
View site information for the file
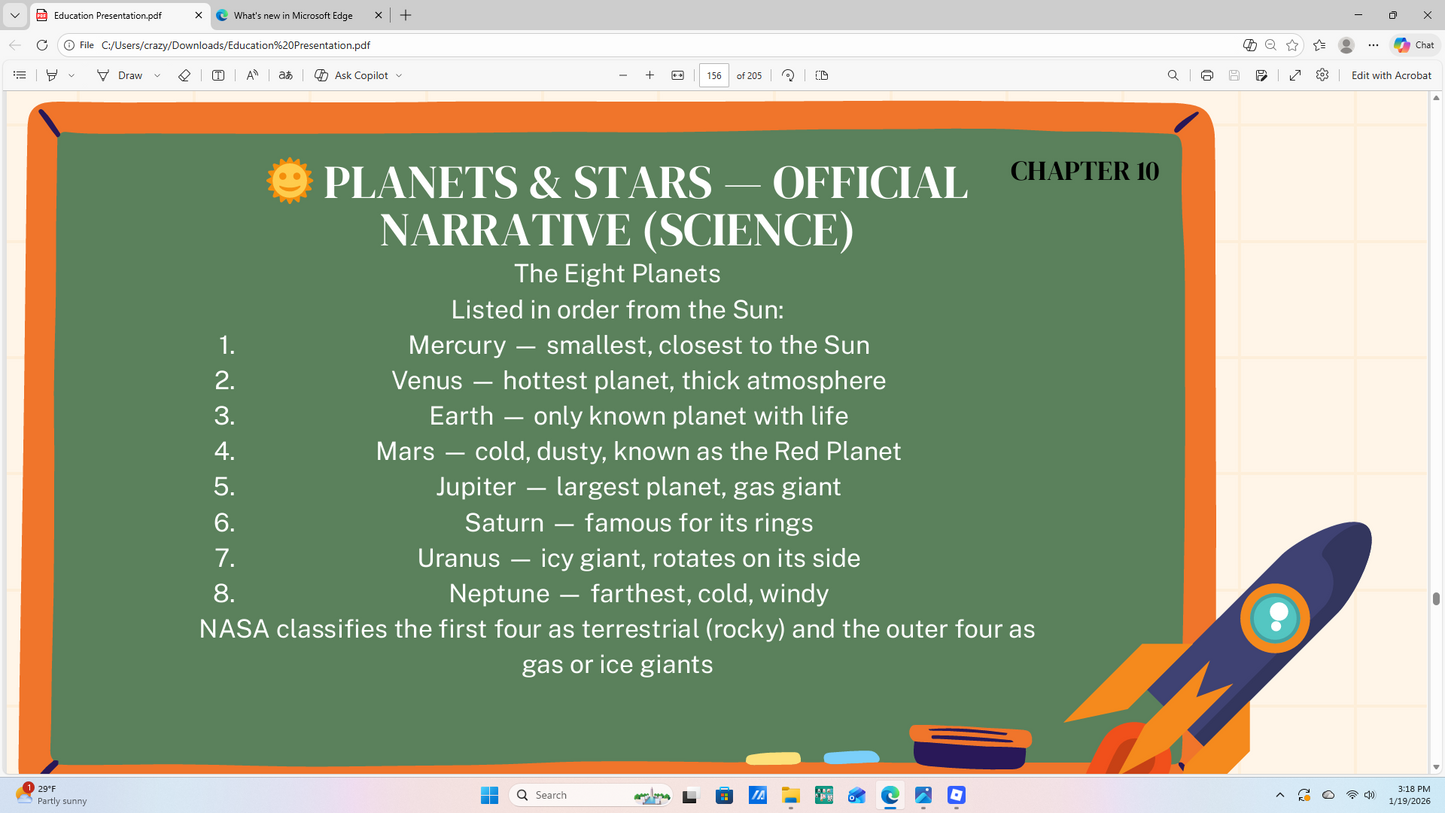click(x=77, y=45)
